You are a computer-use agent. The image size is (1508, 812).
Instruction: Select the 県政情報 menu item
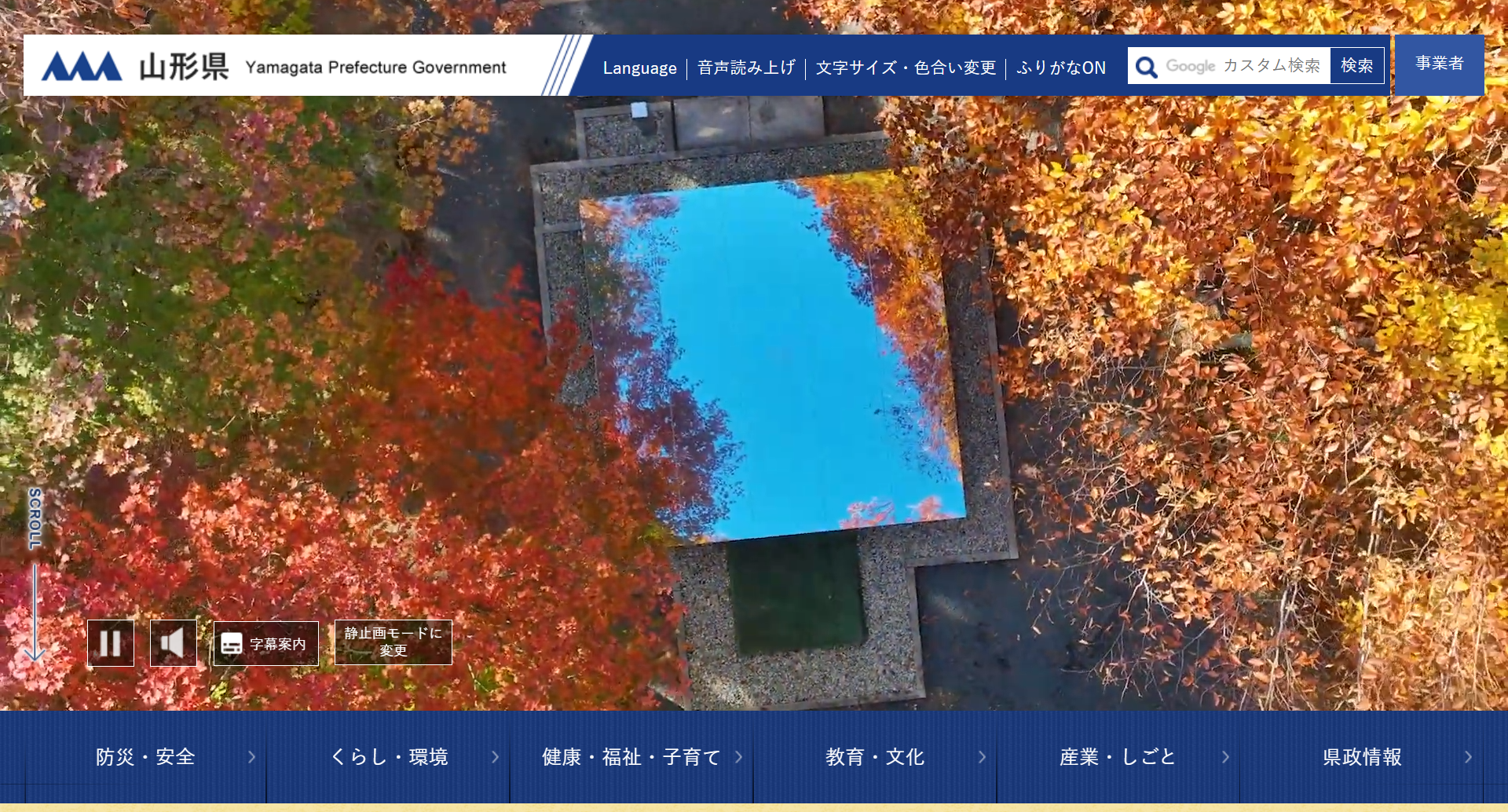click(x=1361, y=757)
